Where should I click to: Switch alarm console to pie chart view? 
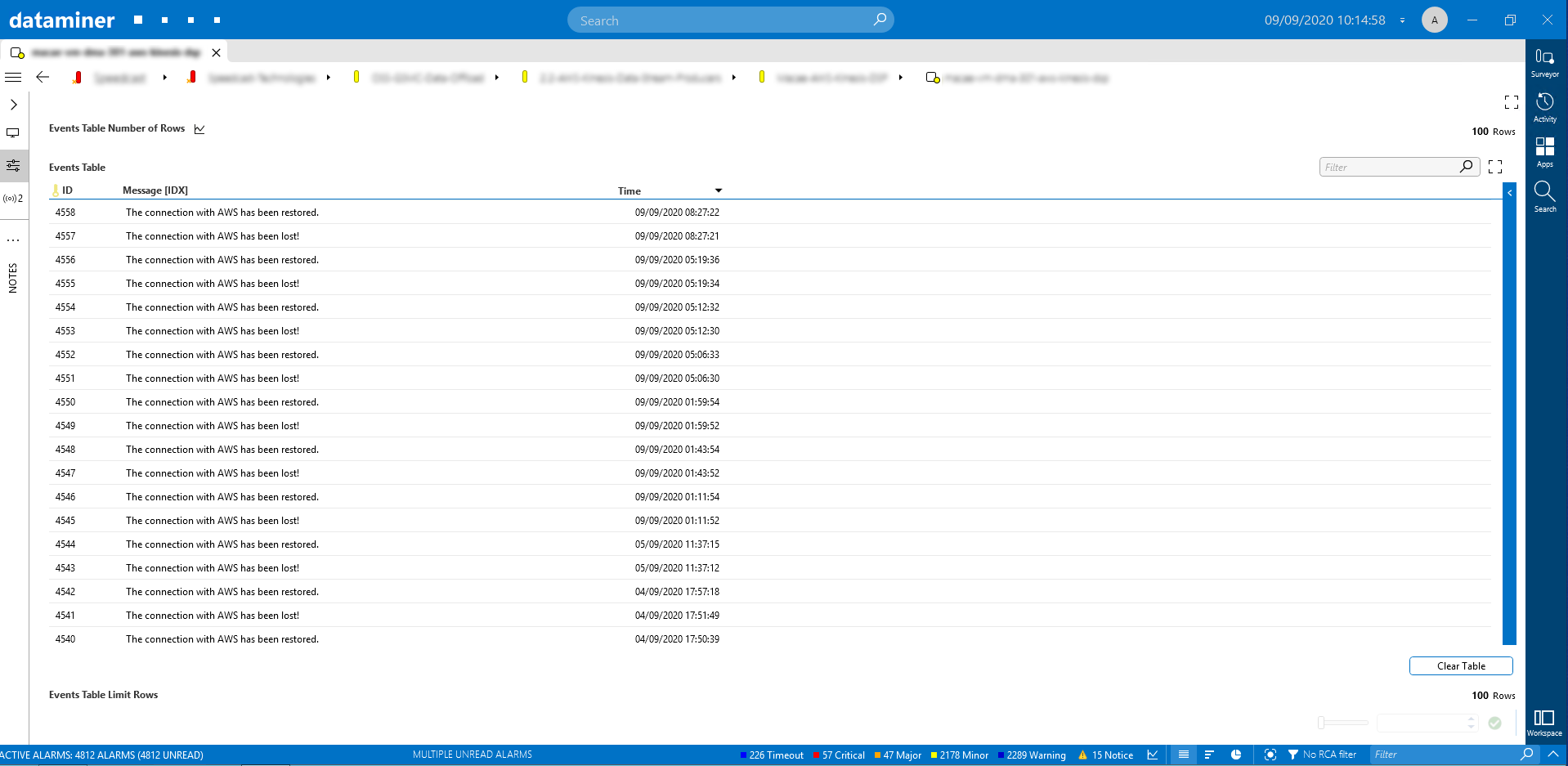[x=1236, y=755]
